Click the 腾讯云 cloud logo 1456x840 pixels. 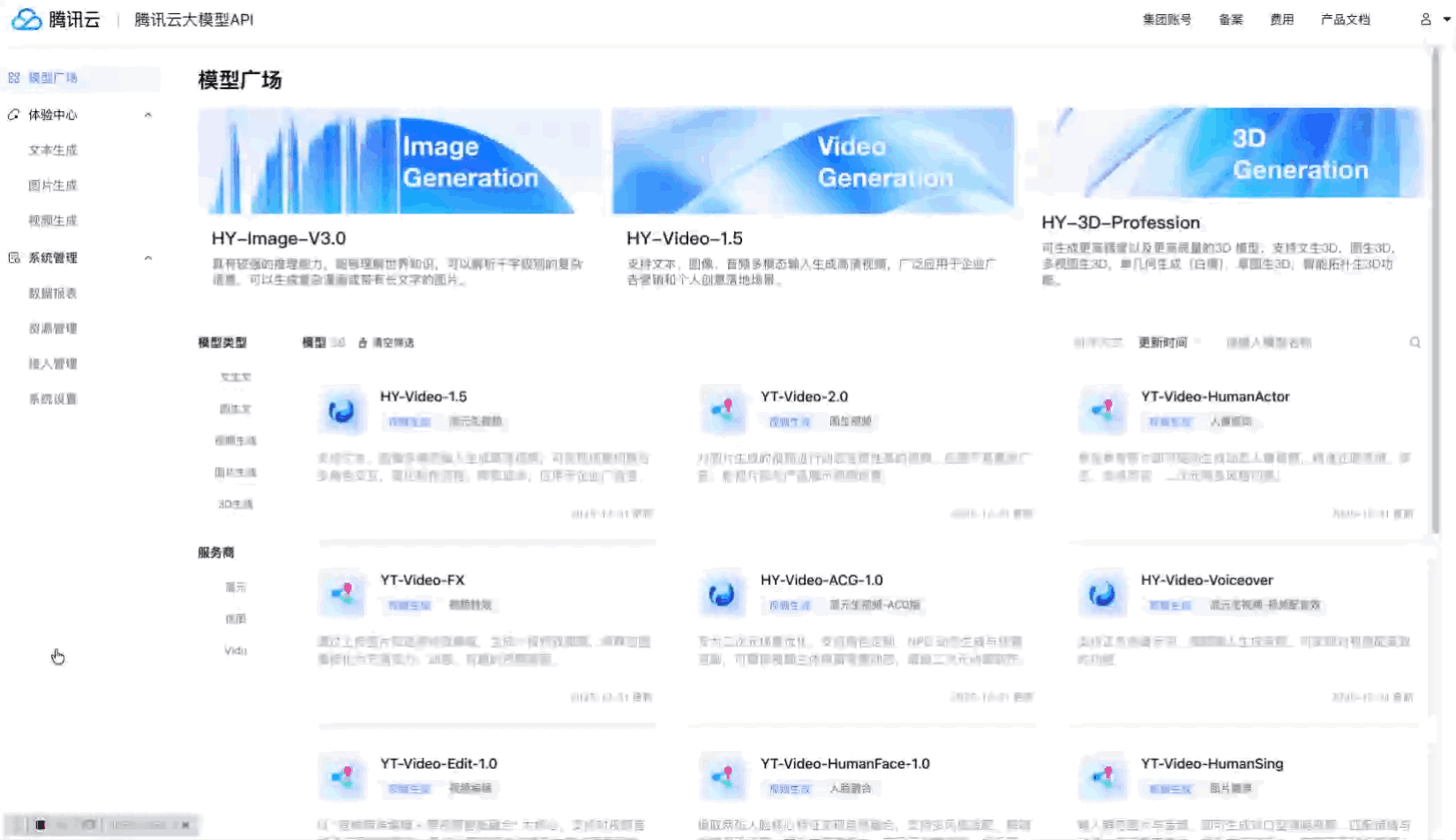click(26, 19)
